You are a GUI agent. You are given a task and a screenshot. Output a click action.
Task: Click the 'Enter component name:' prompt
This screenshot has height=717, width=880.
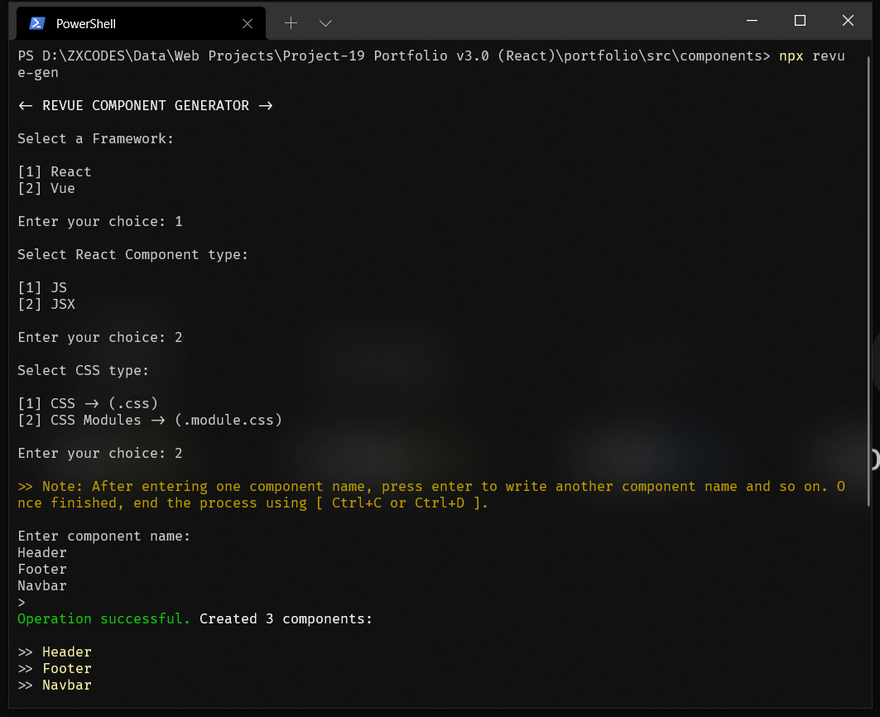pyautogui.click(x=104, y=536)
